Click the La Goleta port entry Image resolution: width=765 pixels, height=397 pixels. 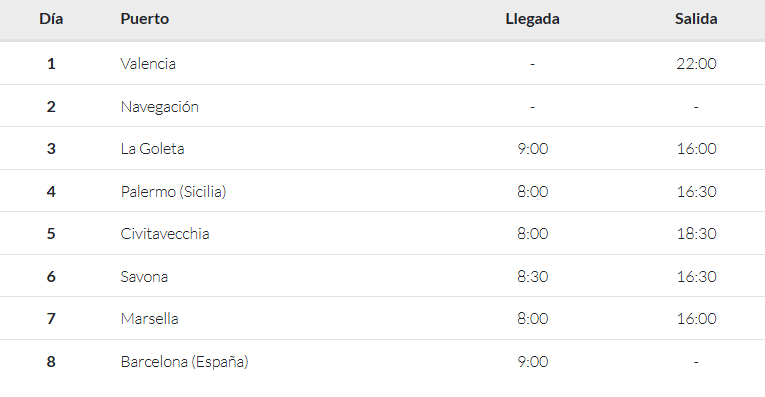click(x=152, y=148)
